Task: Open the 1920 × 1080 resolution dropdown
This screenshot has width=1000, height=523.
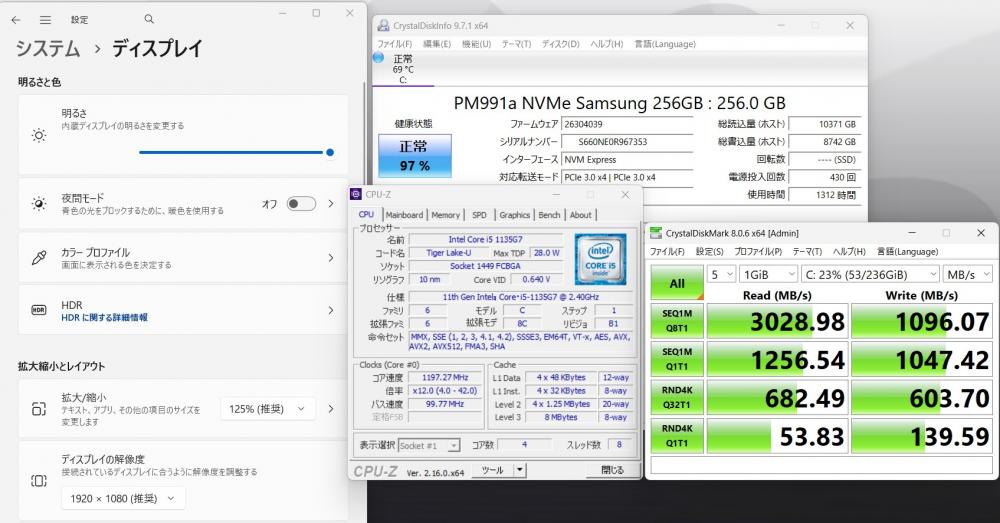Action: tap(124, 498)
